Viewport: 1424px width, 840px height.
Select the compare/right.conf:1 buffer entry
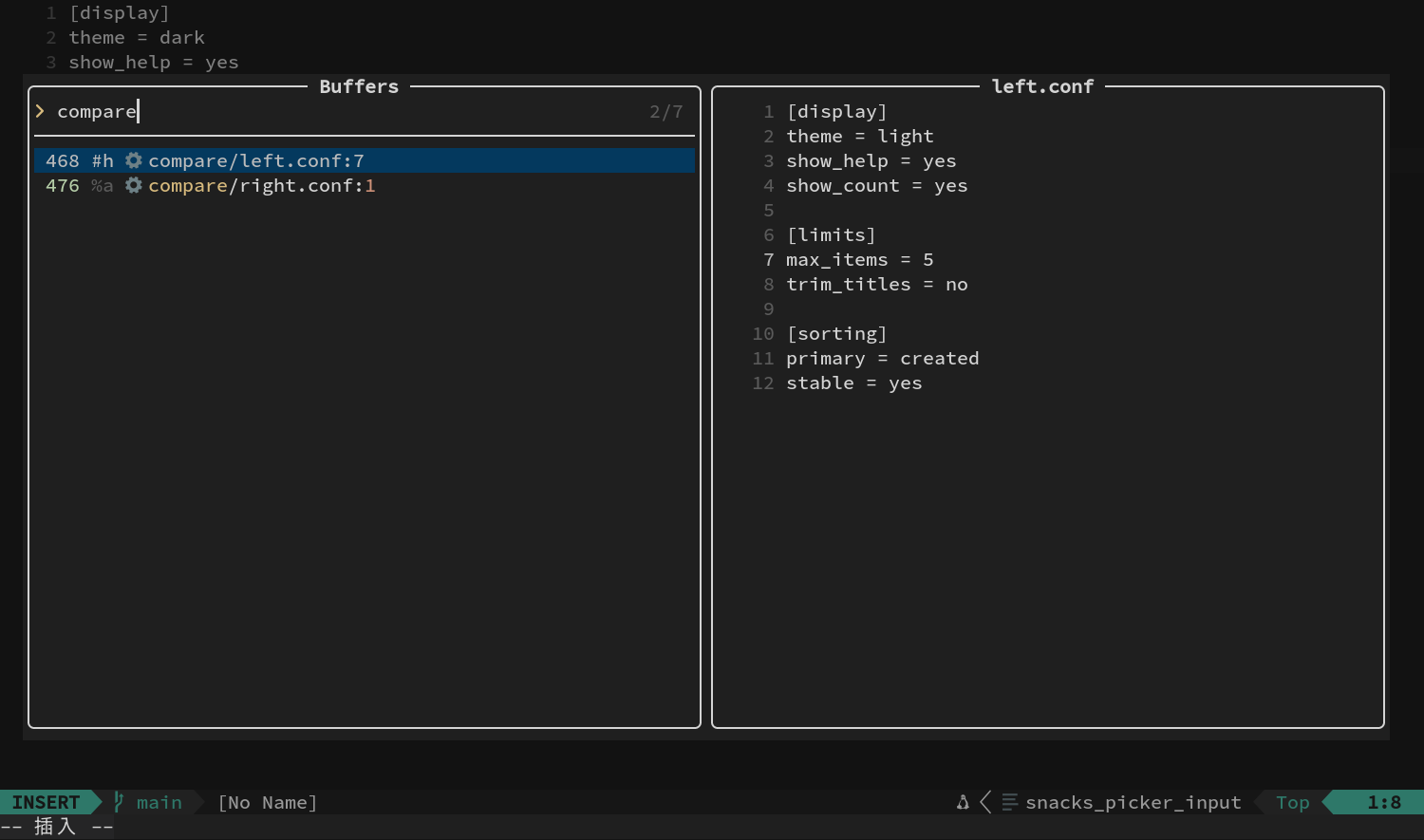pos(365,185)
